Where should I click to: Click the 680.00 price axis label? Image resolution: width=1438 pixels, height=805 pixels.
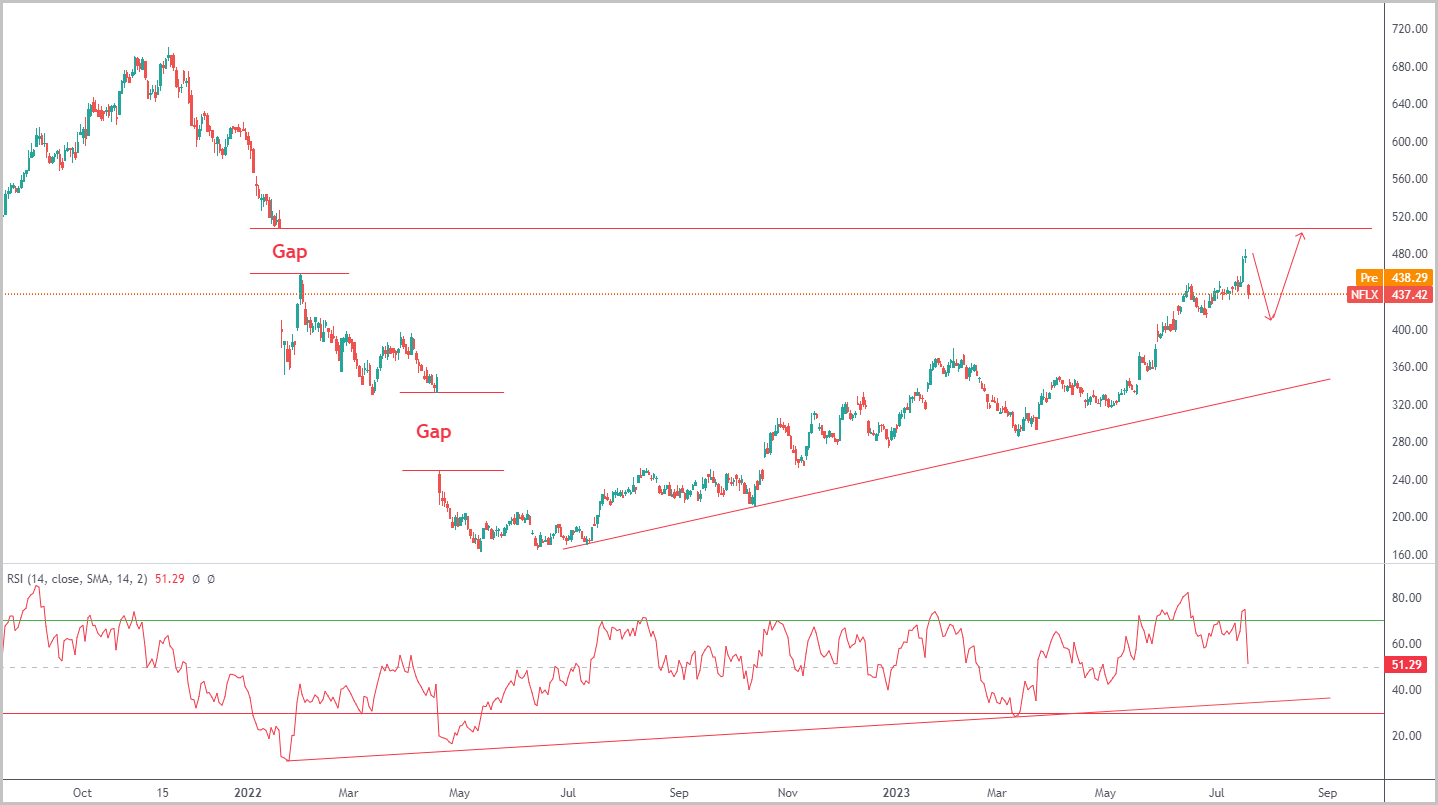pyautogui.click(x=1408, y=67)
